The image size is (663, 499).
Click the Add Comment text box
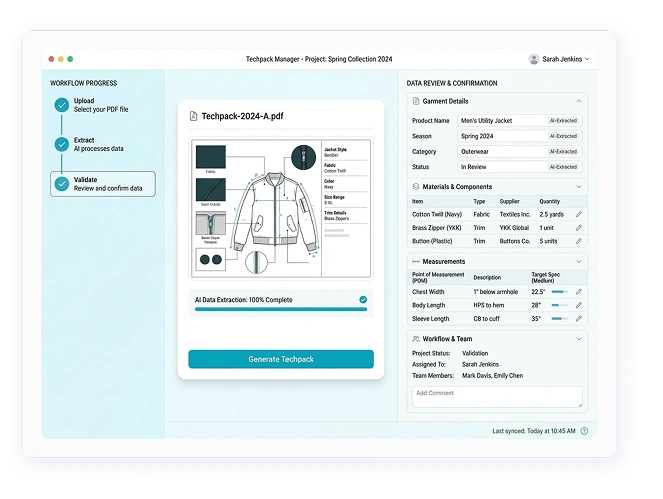pos(497,397)
